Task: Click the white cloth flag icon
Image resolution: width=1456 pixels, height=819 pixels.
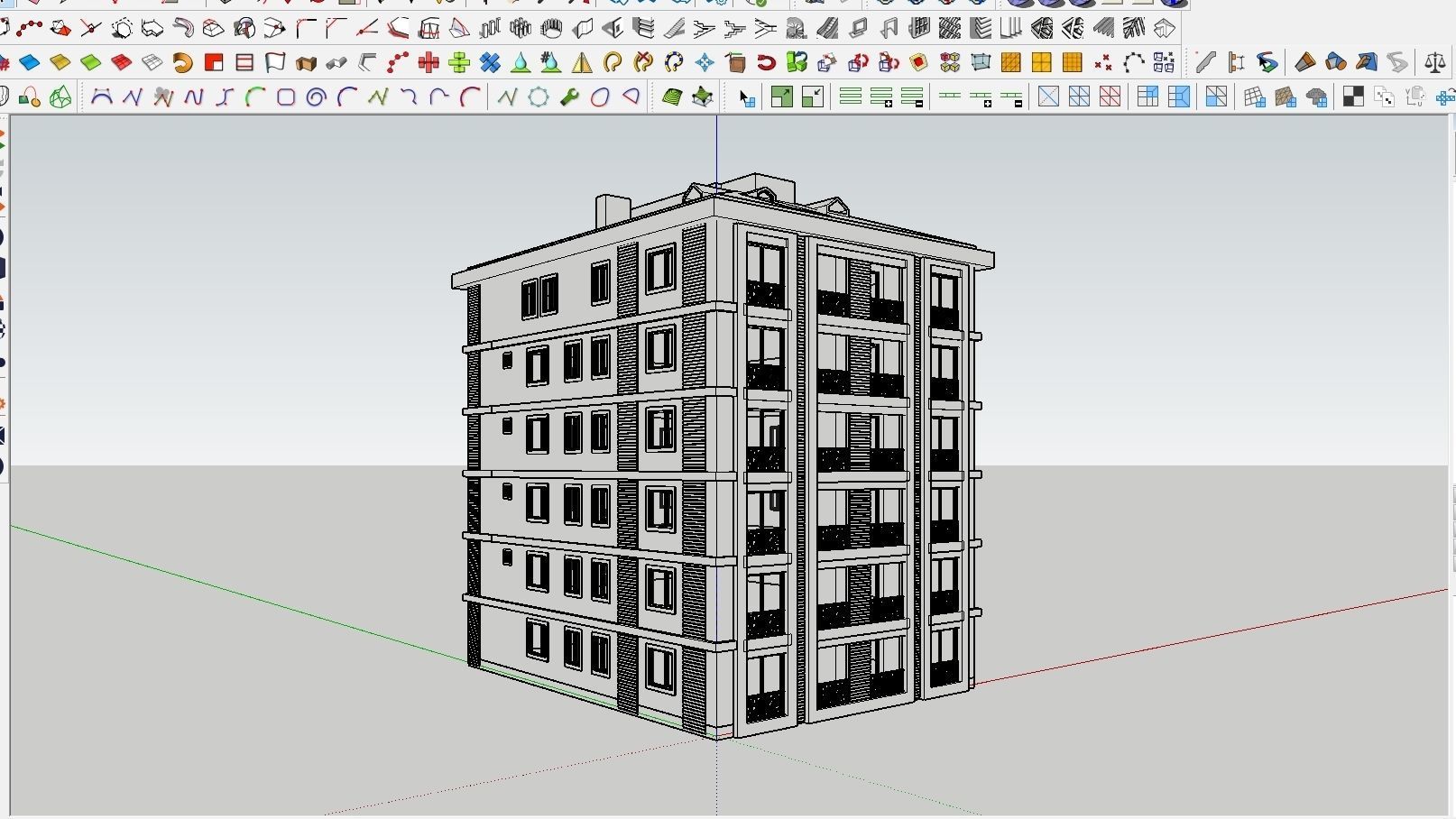Action: [x=275, y=63]
